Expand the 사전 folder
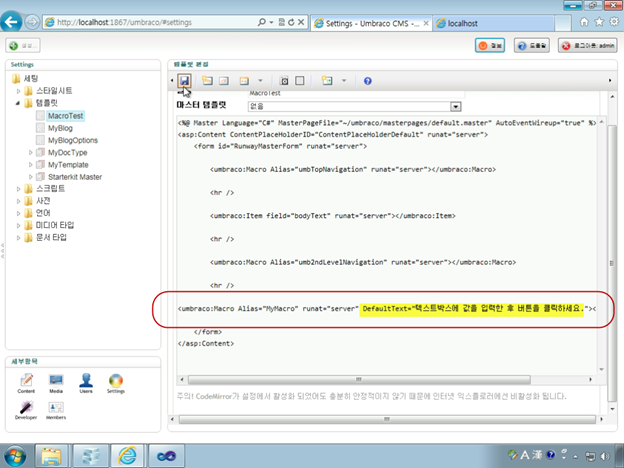 (x=18, y=201)
